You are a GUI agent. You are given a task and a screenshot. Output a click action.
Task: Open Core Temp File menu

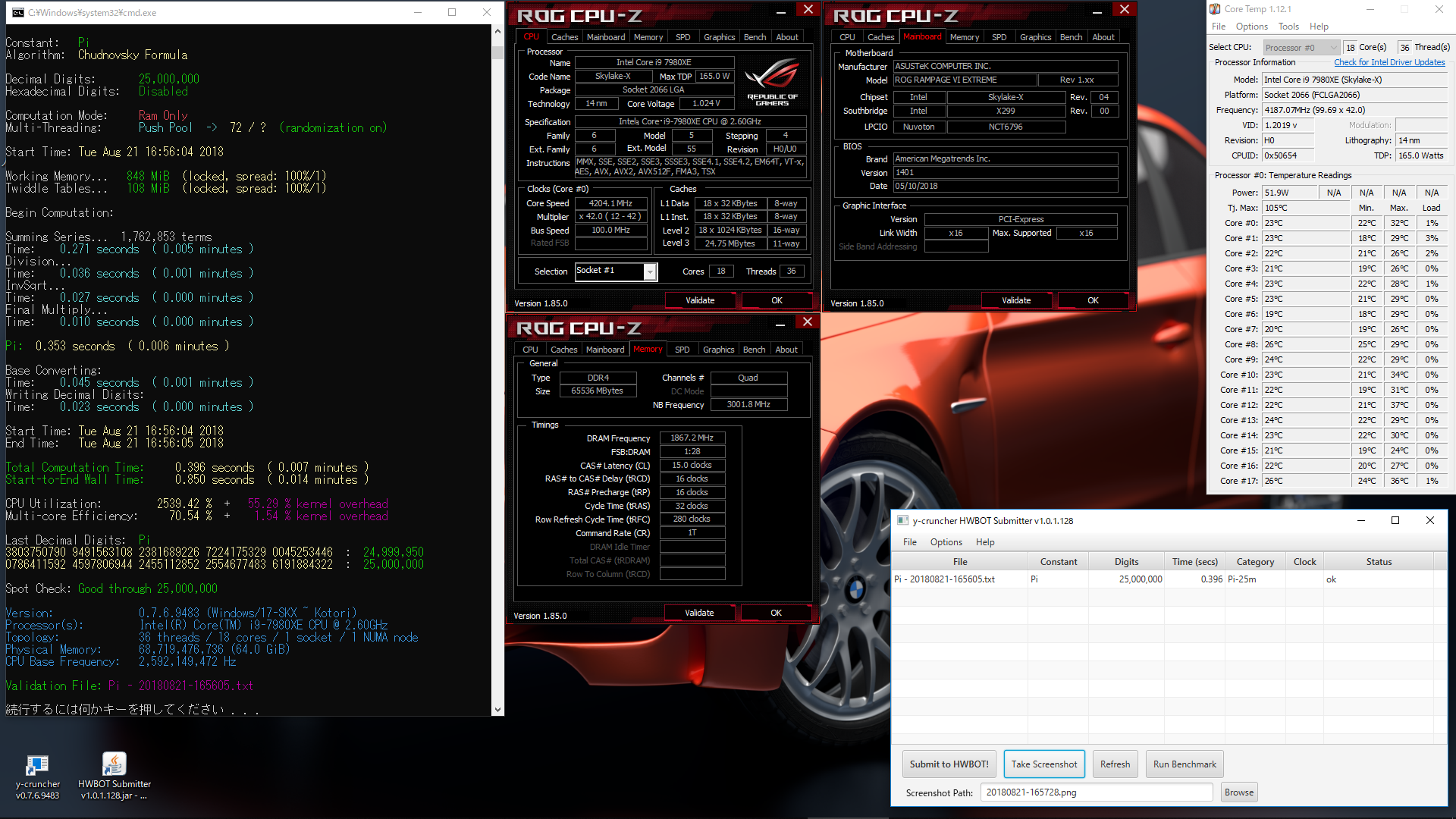[x=1218, y=27]
